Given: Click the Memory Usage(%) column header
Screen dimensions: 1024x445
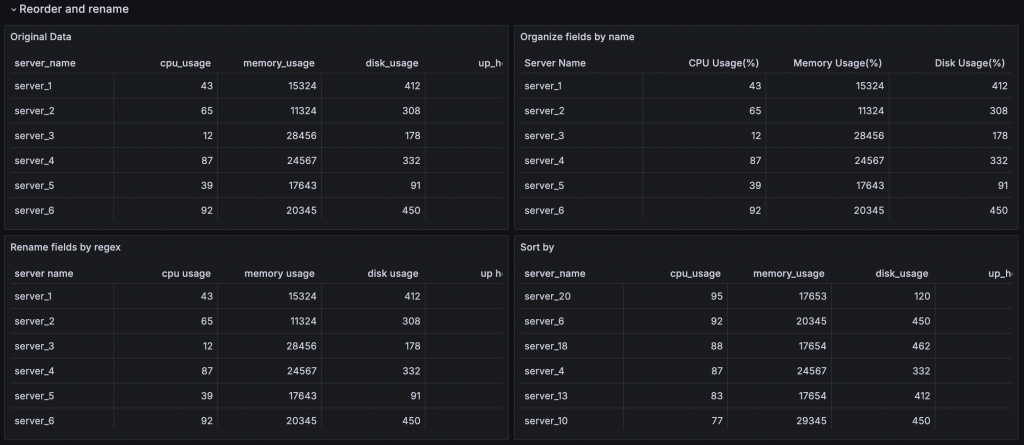Looking at the screenshot, I should coord(837,63).
